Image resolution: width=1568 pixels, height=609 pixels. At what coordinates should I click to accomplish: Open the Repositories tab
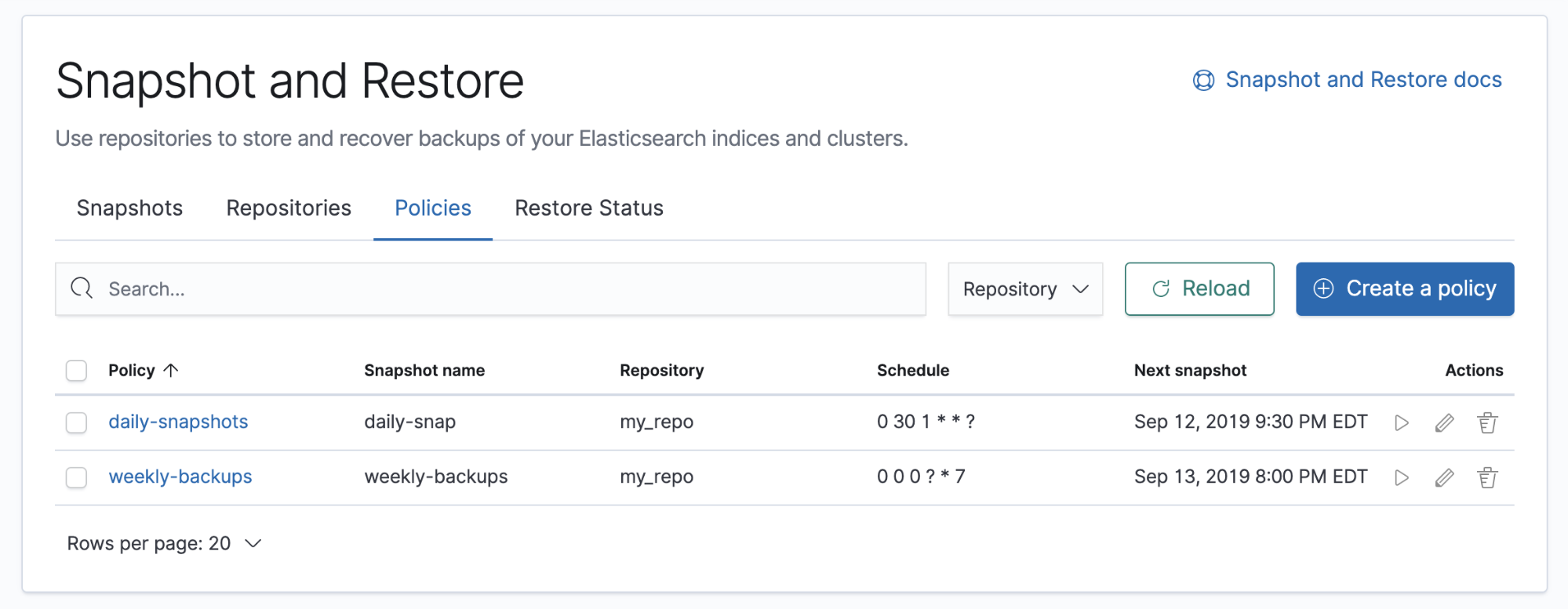(289, 208)
